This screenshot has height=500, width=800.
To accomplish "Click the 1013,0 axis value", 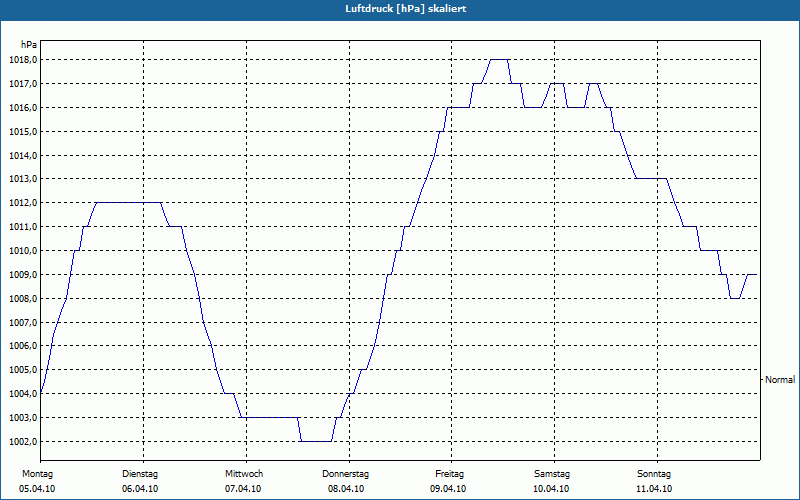I will [22, 179].
